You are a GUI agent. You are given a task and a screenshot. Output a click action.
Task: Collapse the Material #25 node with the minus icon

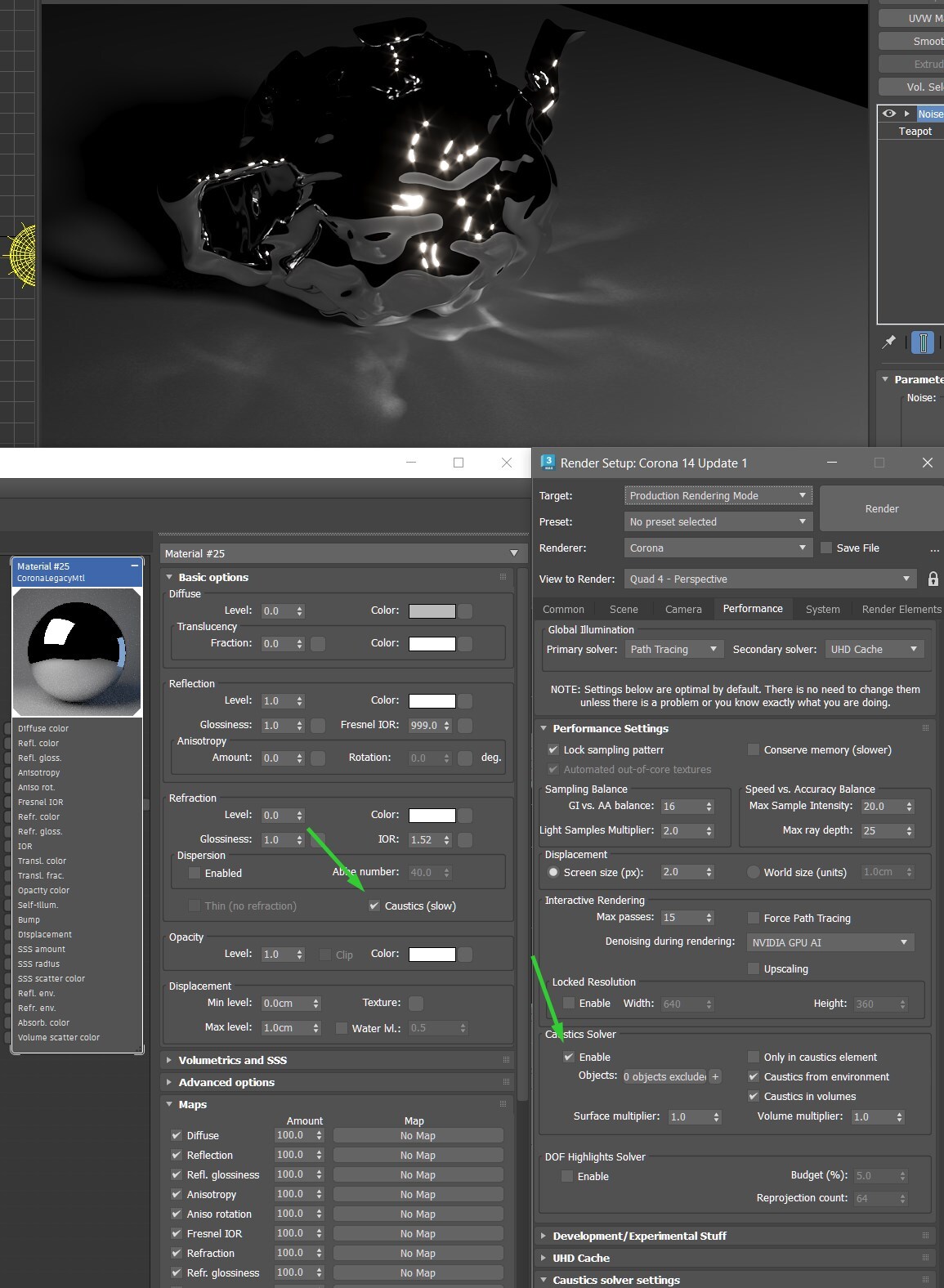point(134,566)
